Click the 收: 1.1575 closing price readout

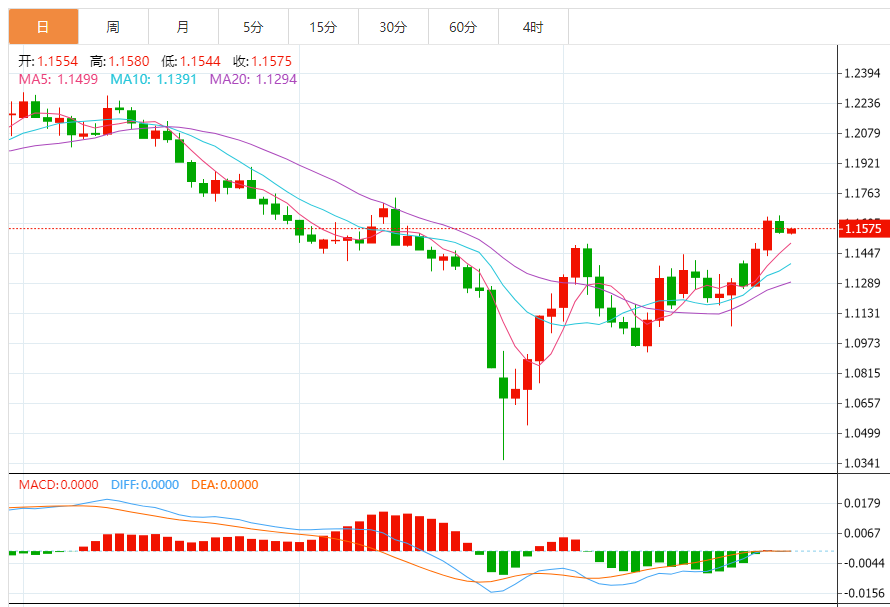pyautogui.click(x=262, y=61)
